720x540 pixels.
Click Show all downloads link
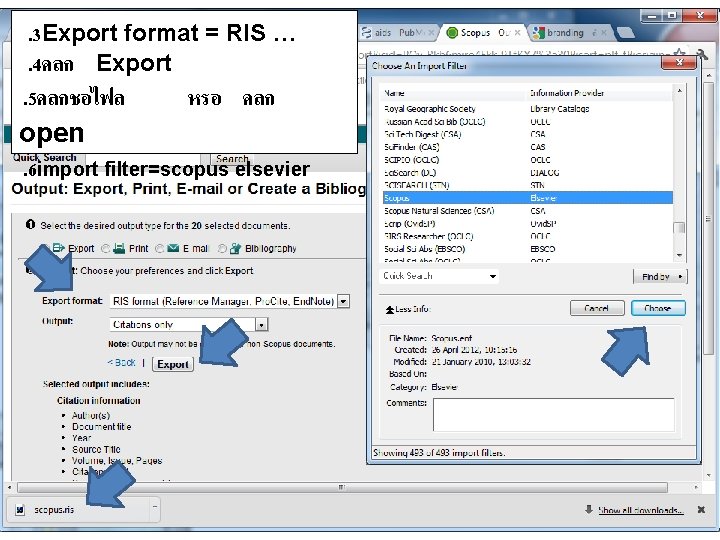(641, 510)
